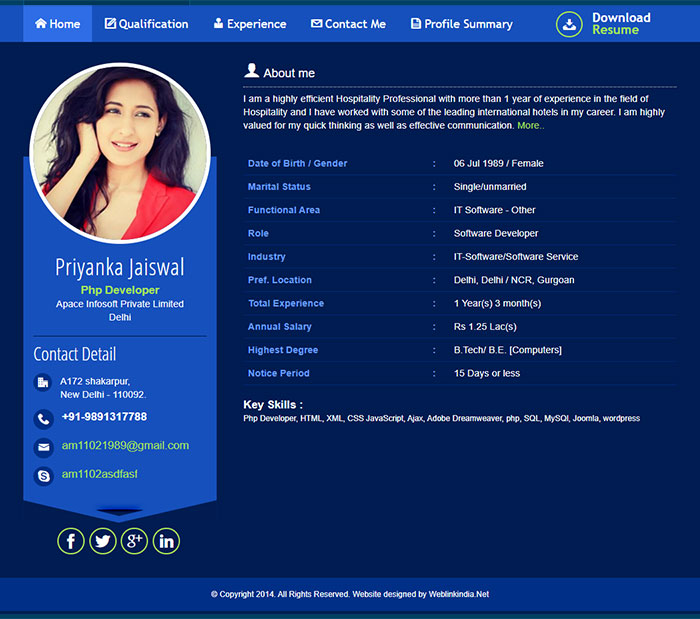The image size is (700, 619).
Task: Click the Facebook social icon
Action: click(71, 541)
